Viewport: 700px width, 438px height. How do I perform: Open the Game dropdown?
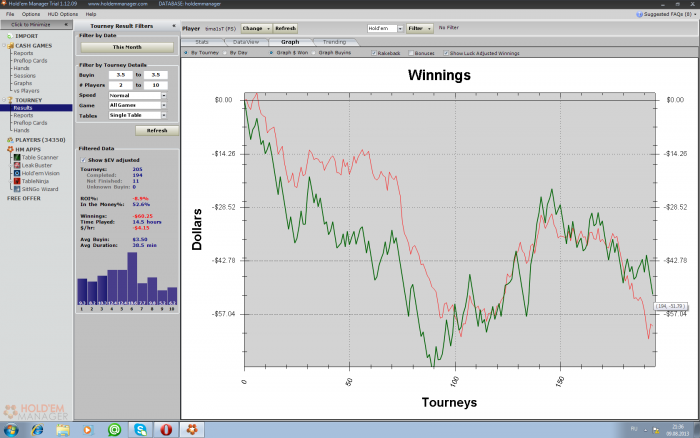[164, 105]
